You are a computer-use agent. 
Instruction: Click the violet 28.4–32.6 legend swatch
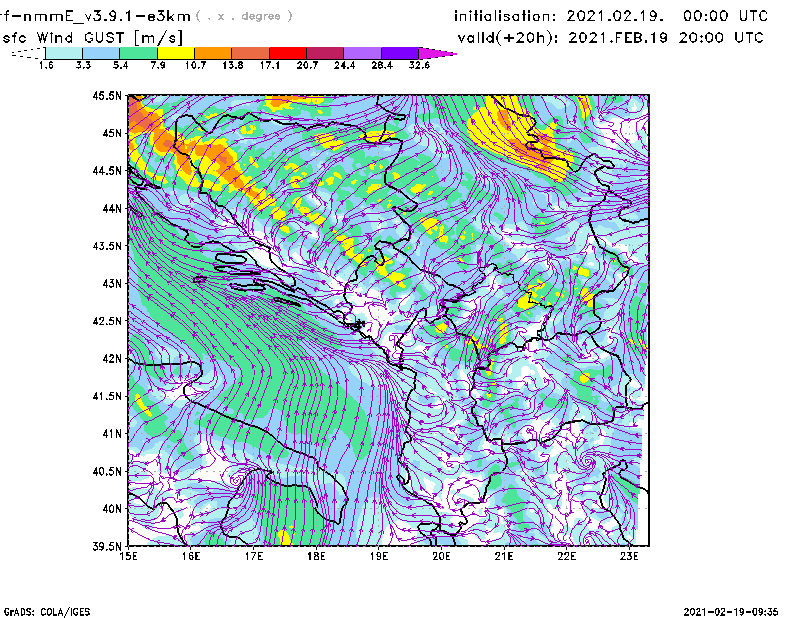tap(400, 53)
